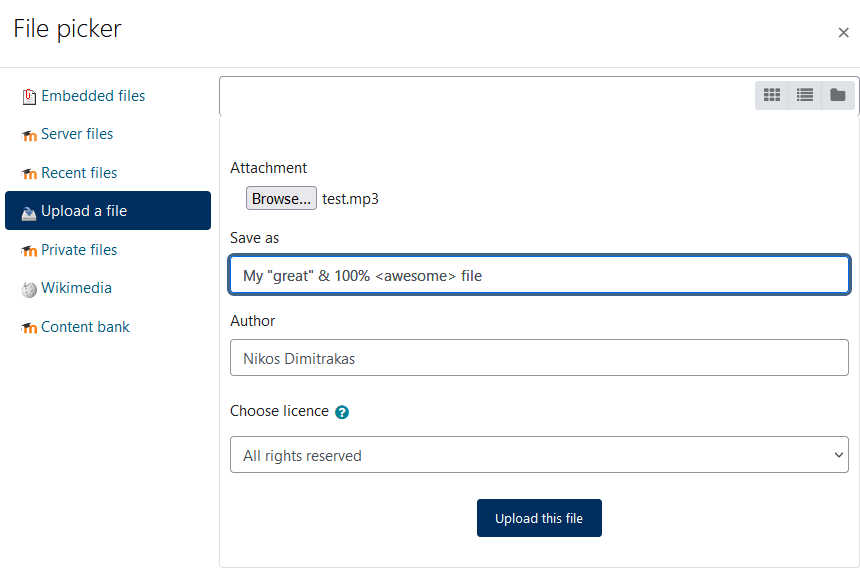Open the Embedded files repository
This screenshot has width=860, height=569.
93,96
